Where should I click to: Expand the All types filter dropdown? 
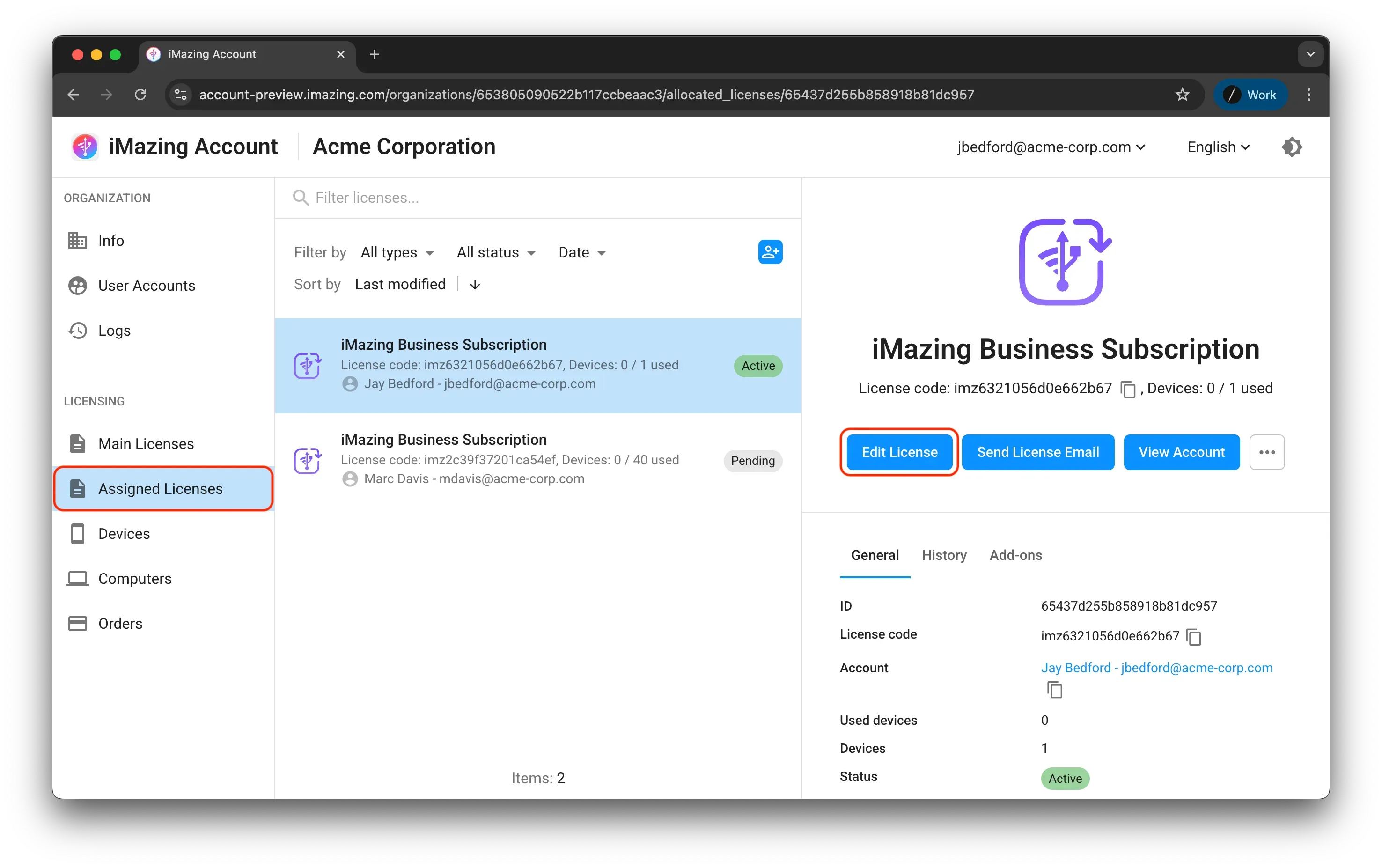point(397,253)
